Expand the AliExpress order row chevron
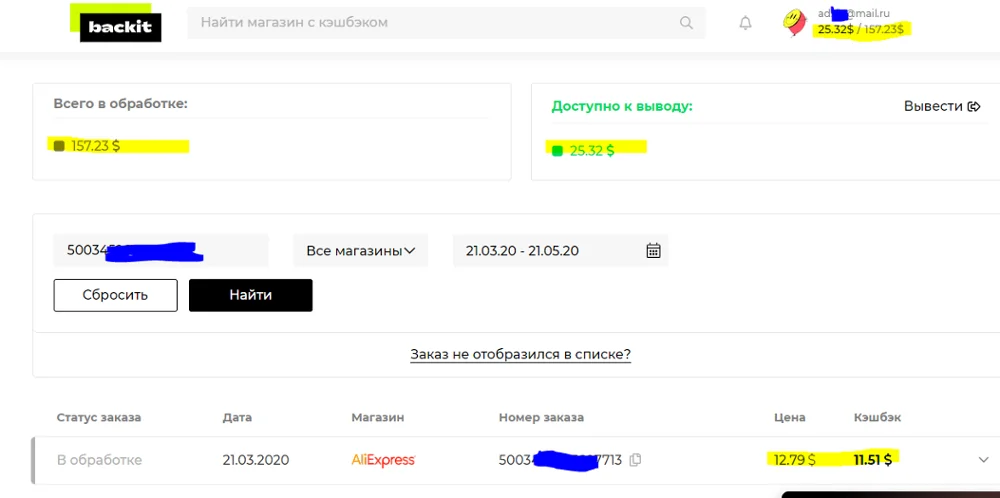The height and width of the screenshot is (498, 1000). tap(983, 460)
